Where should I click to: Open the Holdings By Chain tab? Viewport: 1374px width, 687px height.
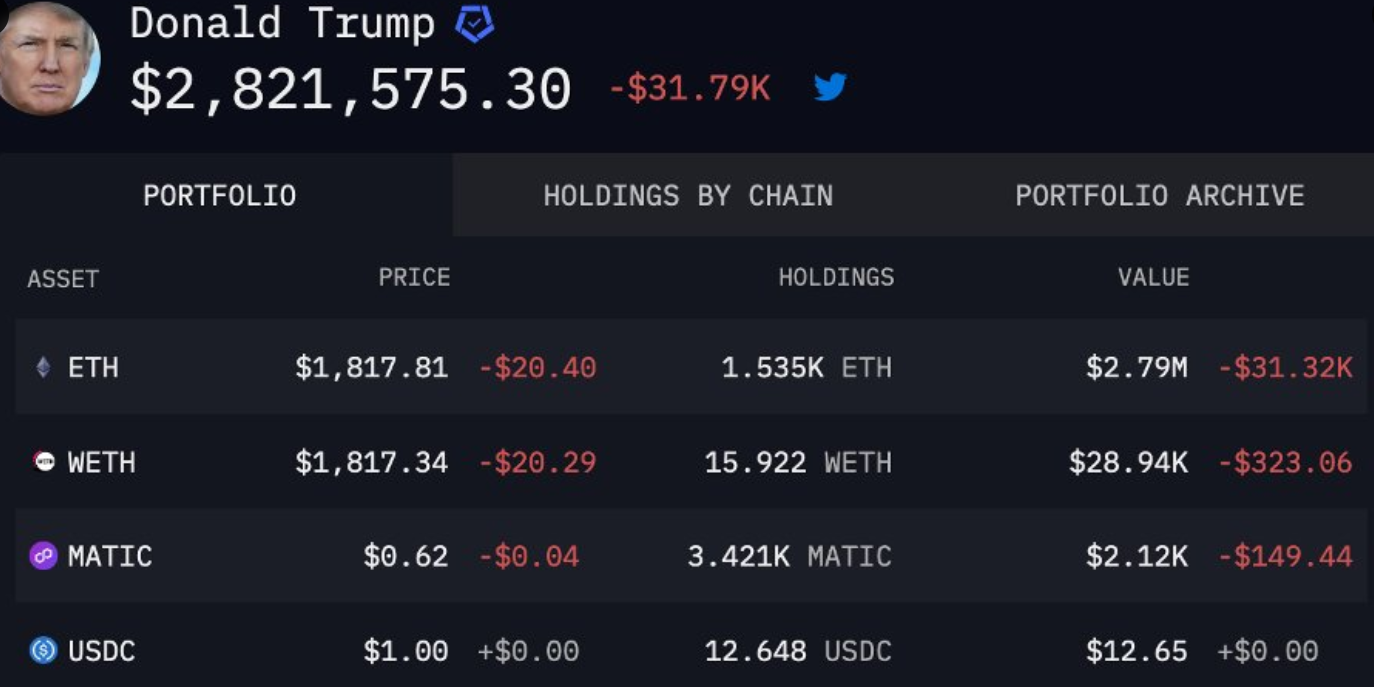coord(688,195)
